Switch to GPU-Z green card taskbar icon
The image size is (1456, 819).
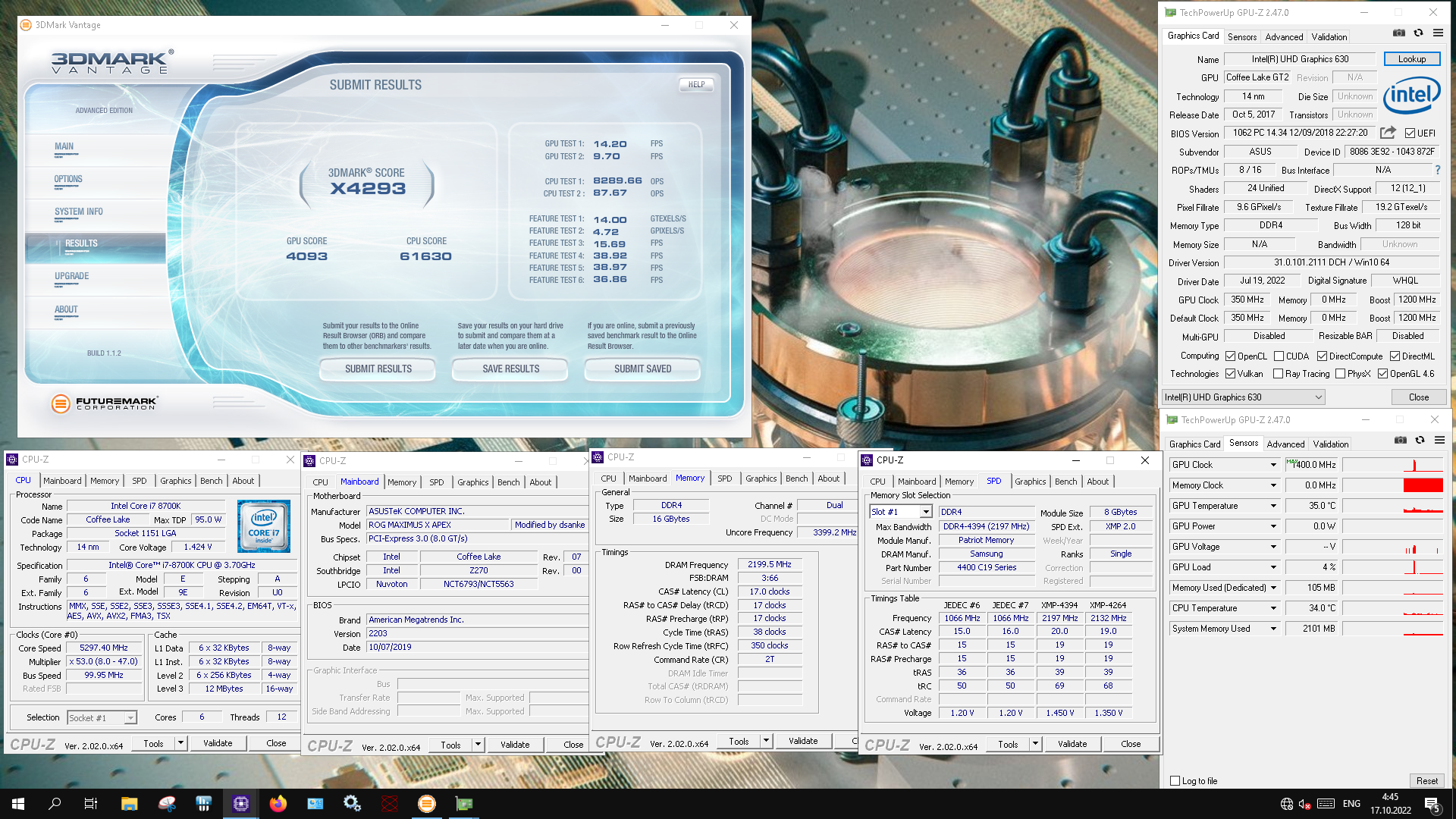[464, 804]
